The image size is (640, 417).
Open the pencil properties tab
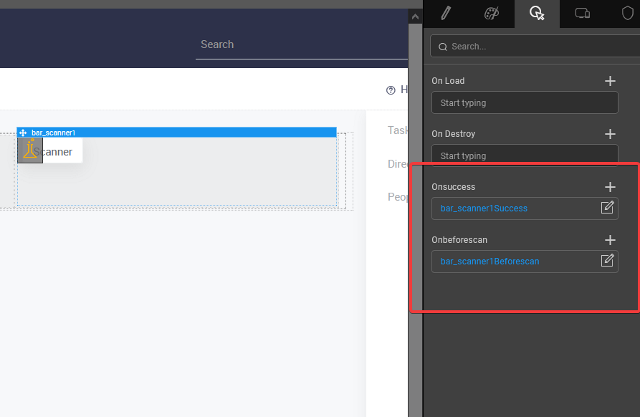pos(446,13)
